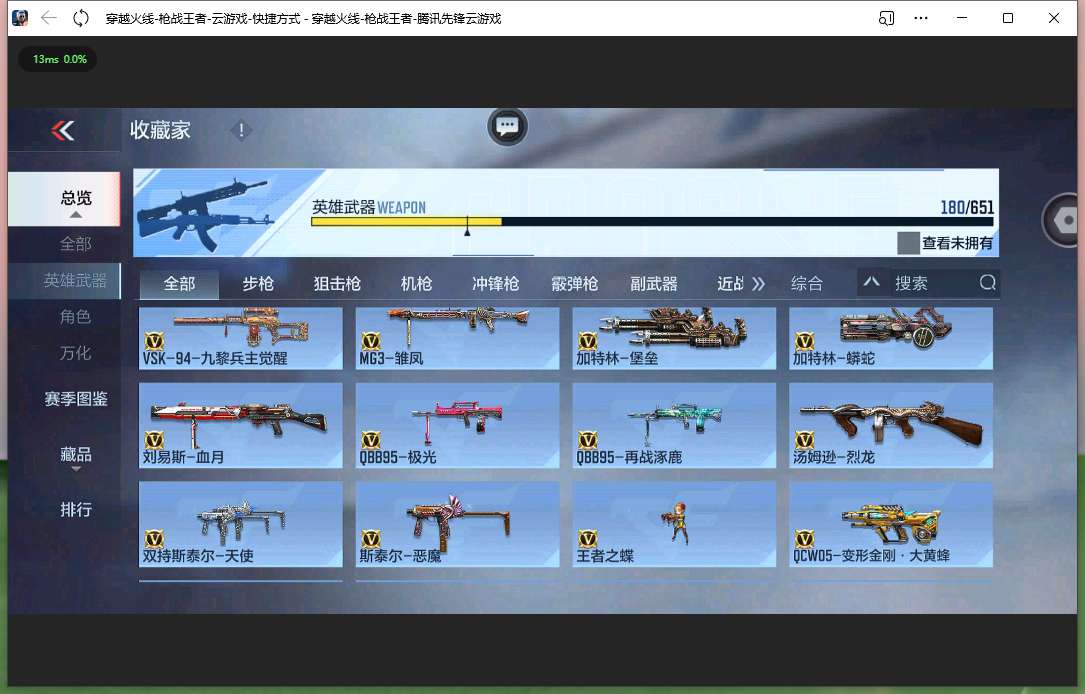Toggle the 查看未拥有 checkbox
Image resolution: width=1085 pixels, height=694 pixels.
point(908,243)
